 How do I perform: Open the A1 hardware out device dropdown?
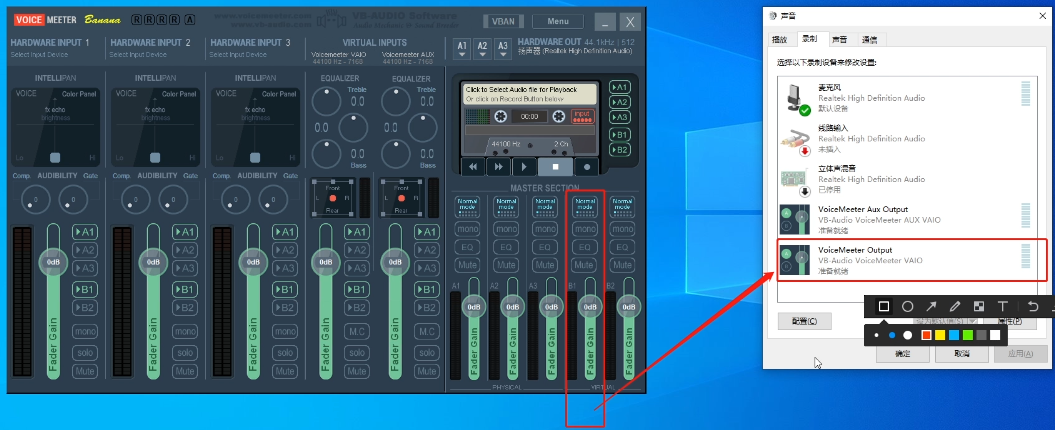(462, 48)
